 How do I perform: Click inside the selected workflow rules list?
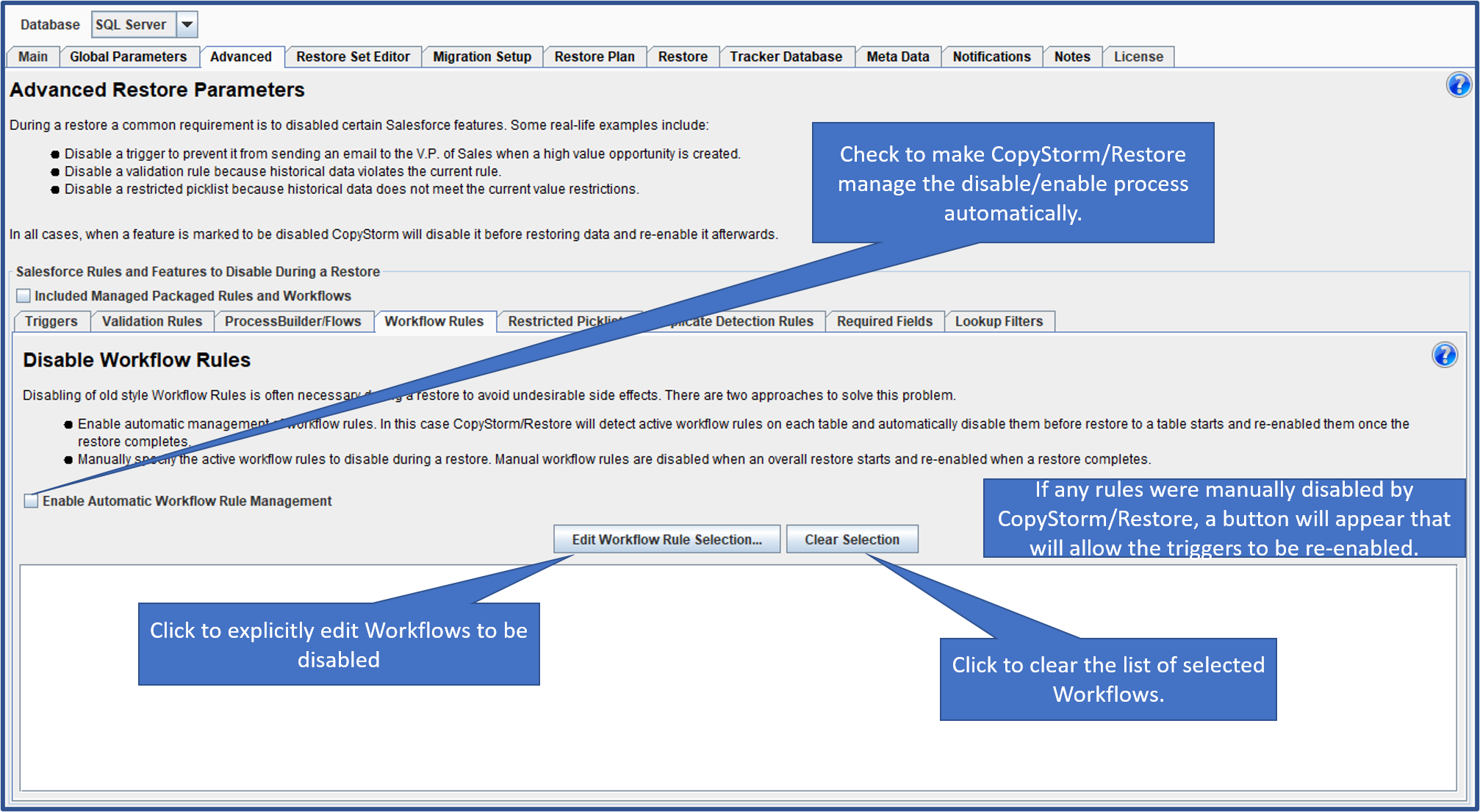click(x=739, y=678)
